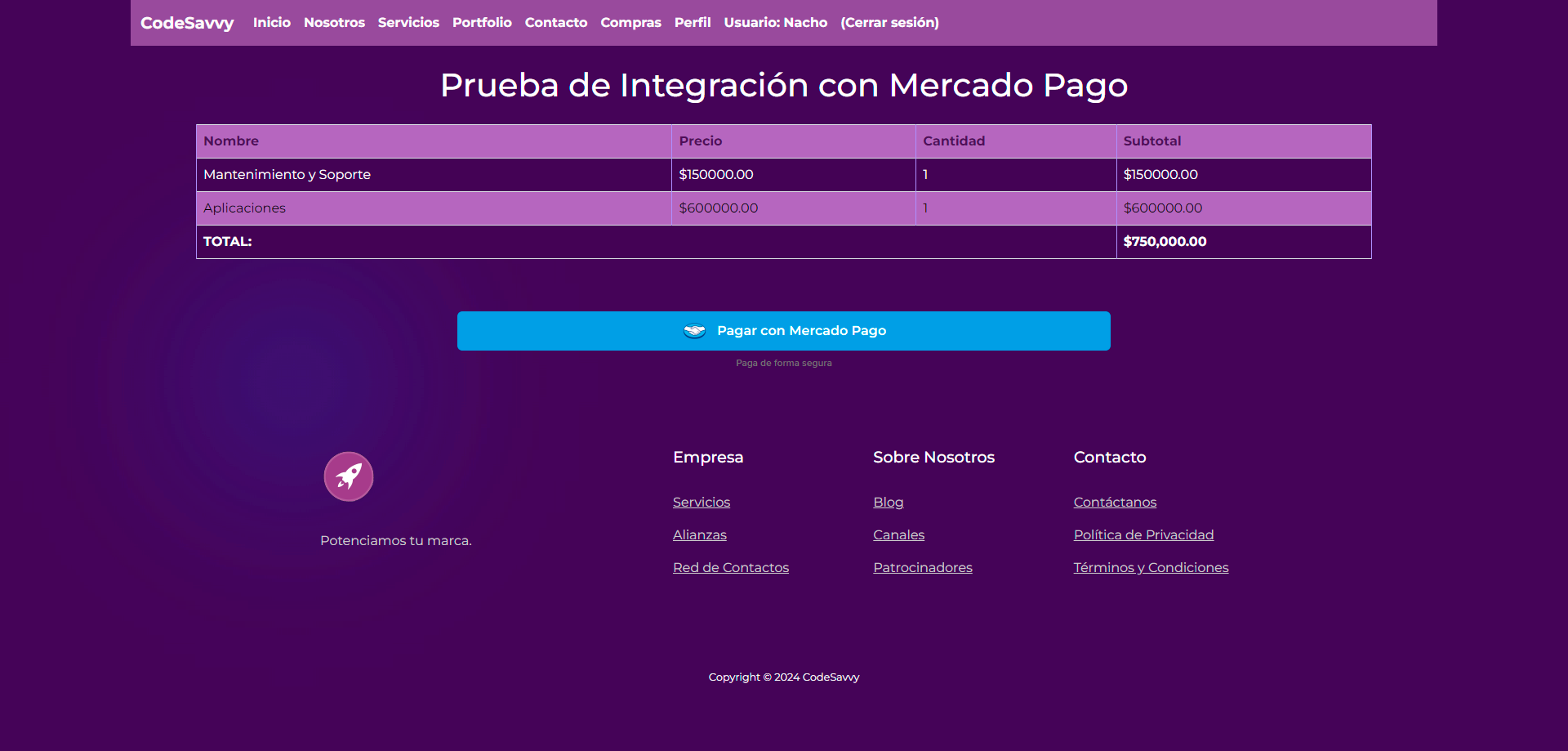Click Cerrar sesión to log out
Screen dimensions: 1568x751
click(889, 23)
